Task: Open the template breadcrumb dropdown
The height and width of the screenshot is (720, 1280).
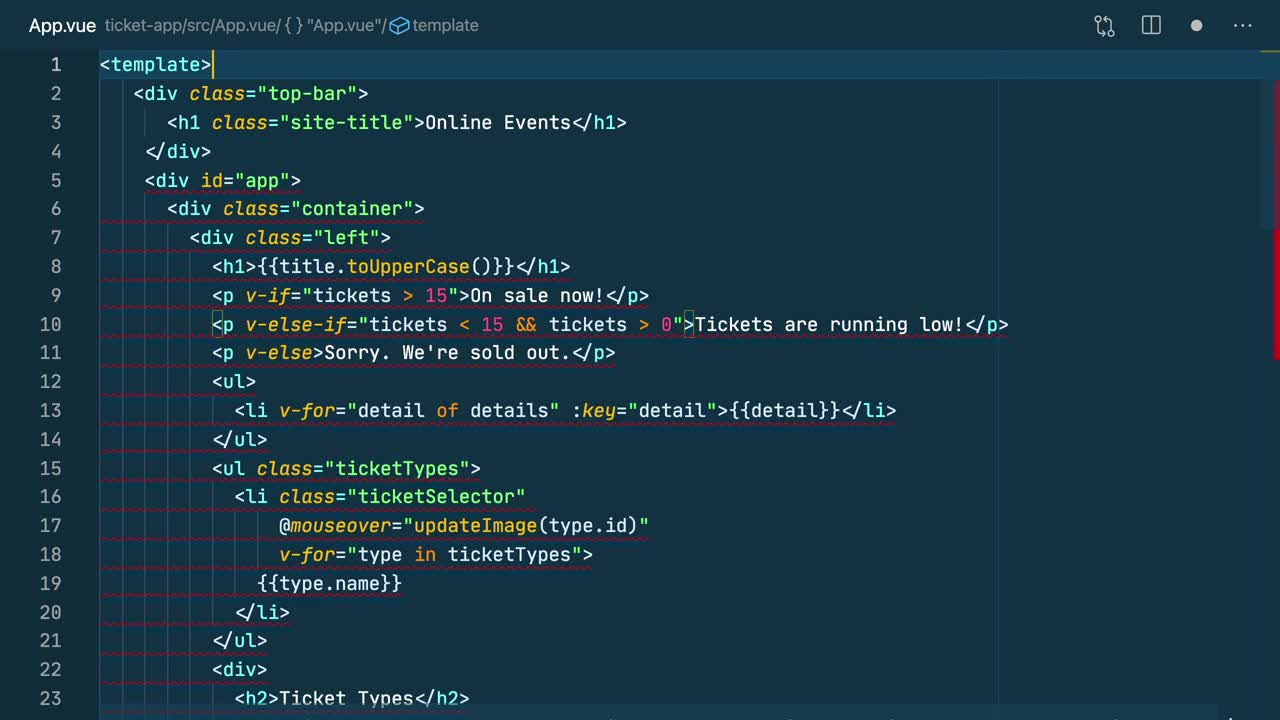Action: pyautogui.click(x=445, y=26)
